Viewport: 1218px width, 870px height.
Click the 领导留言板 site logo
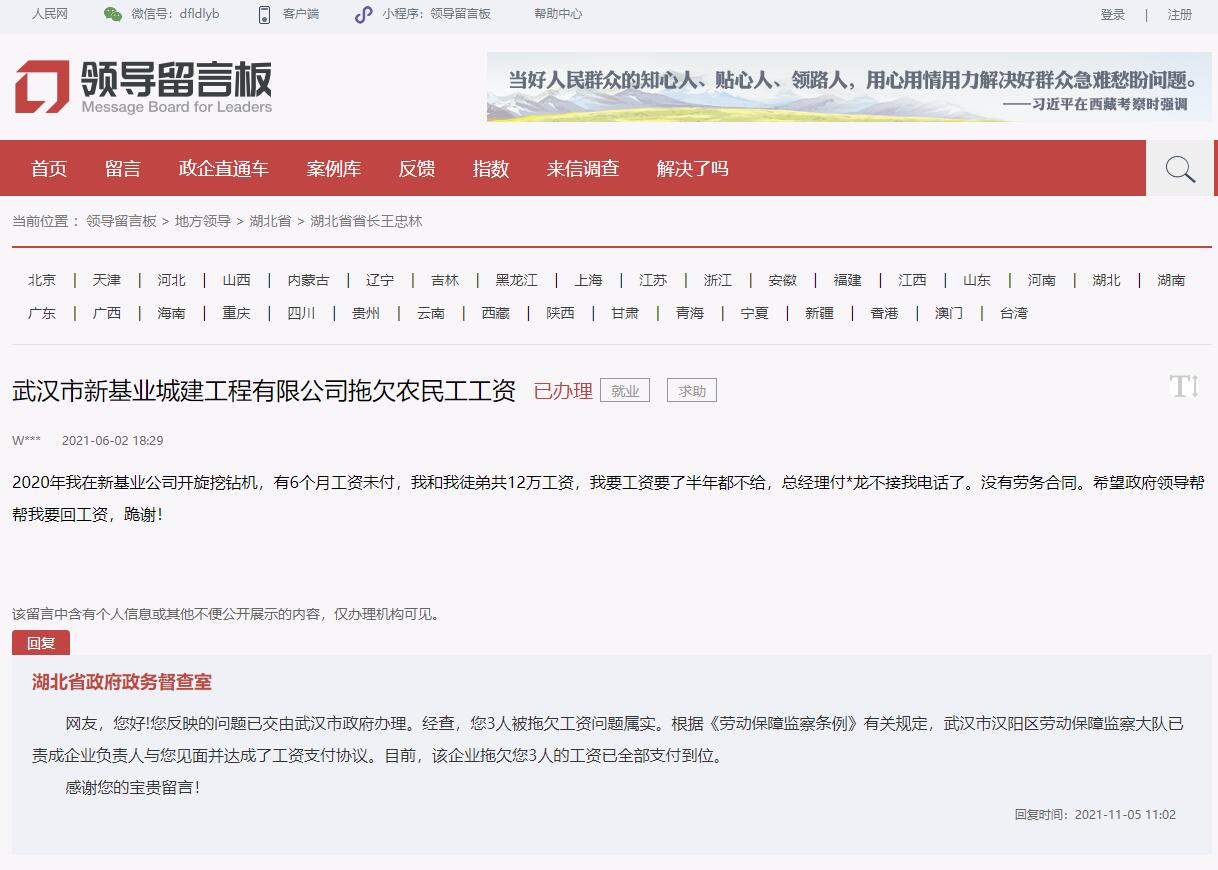pyautogui.click(x=143, y=86)
